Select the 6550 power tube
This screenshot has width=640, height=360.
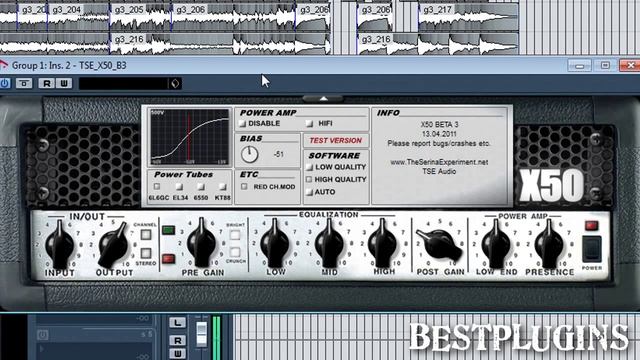click(x=201, y=187)
